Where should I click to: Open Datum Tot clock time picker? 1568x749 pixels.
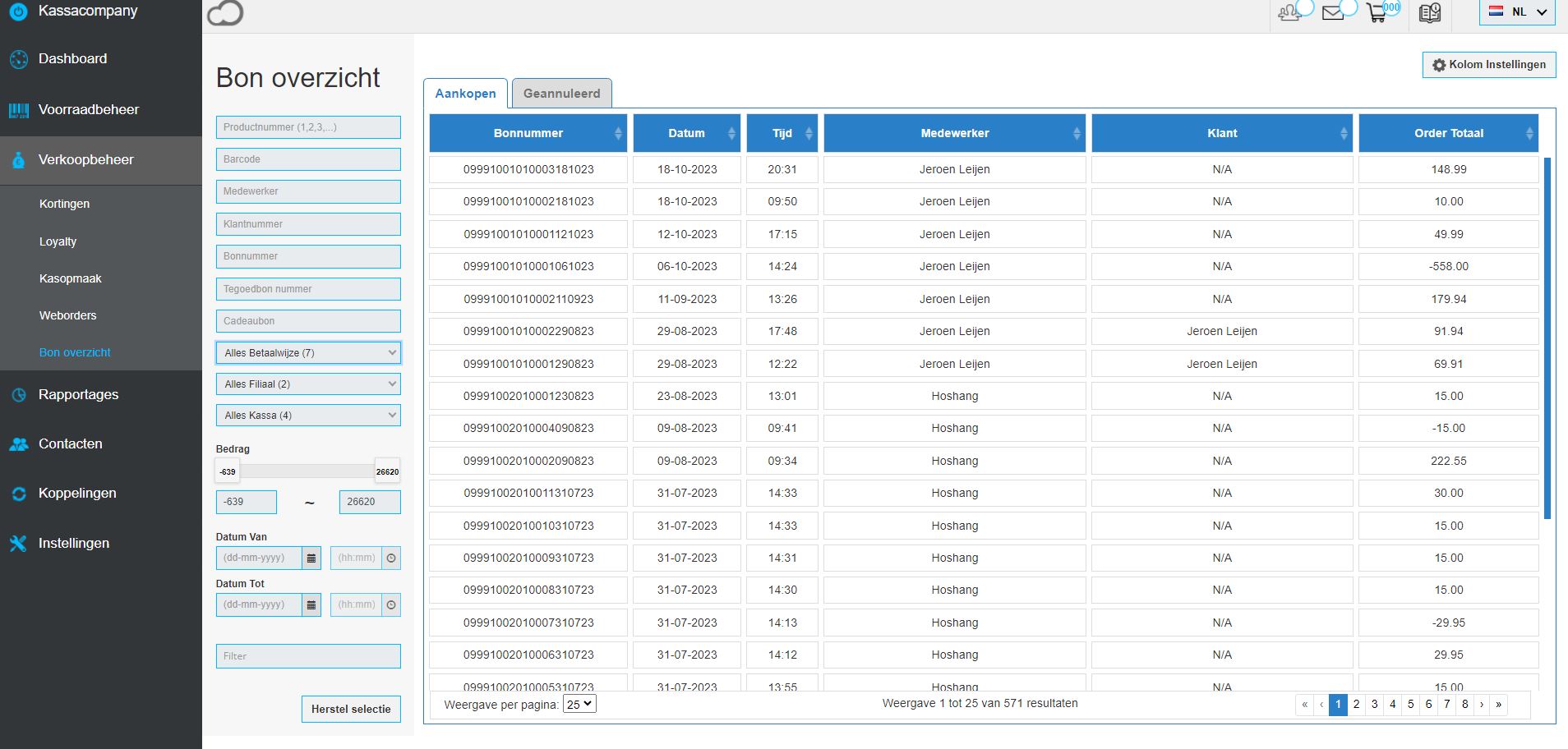tap(391, 605)
